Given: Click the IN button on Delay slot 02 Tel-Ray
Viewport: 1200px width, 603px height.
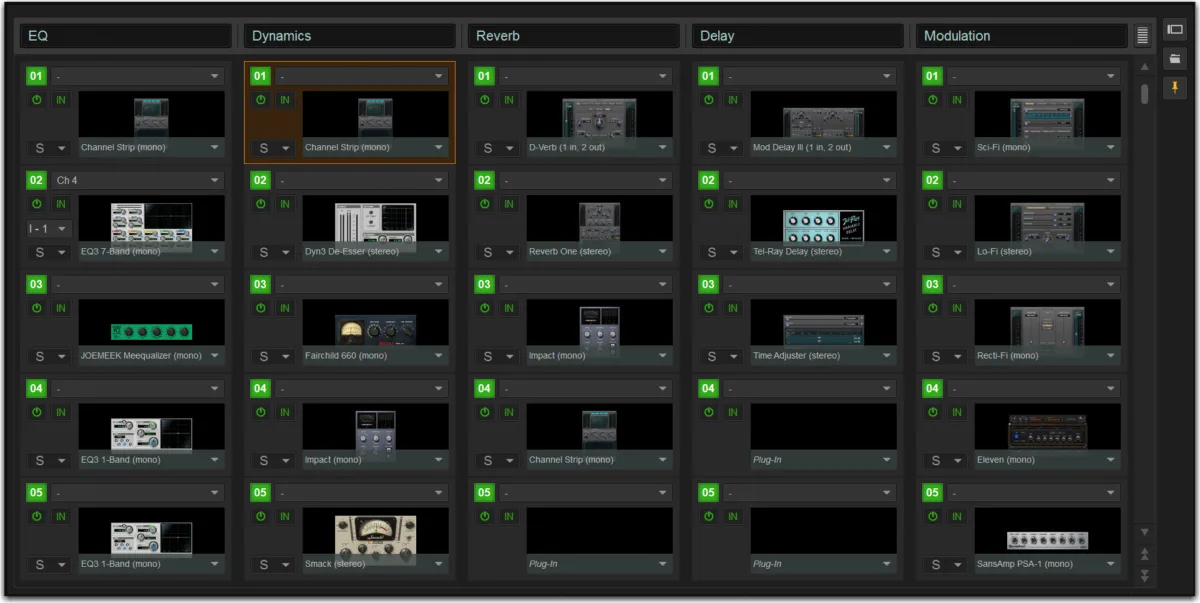Looking at the screenshot, I should pos(733,204).
